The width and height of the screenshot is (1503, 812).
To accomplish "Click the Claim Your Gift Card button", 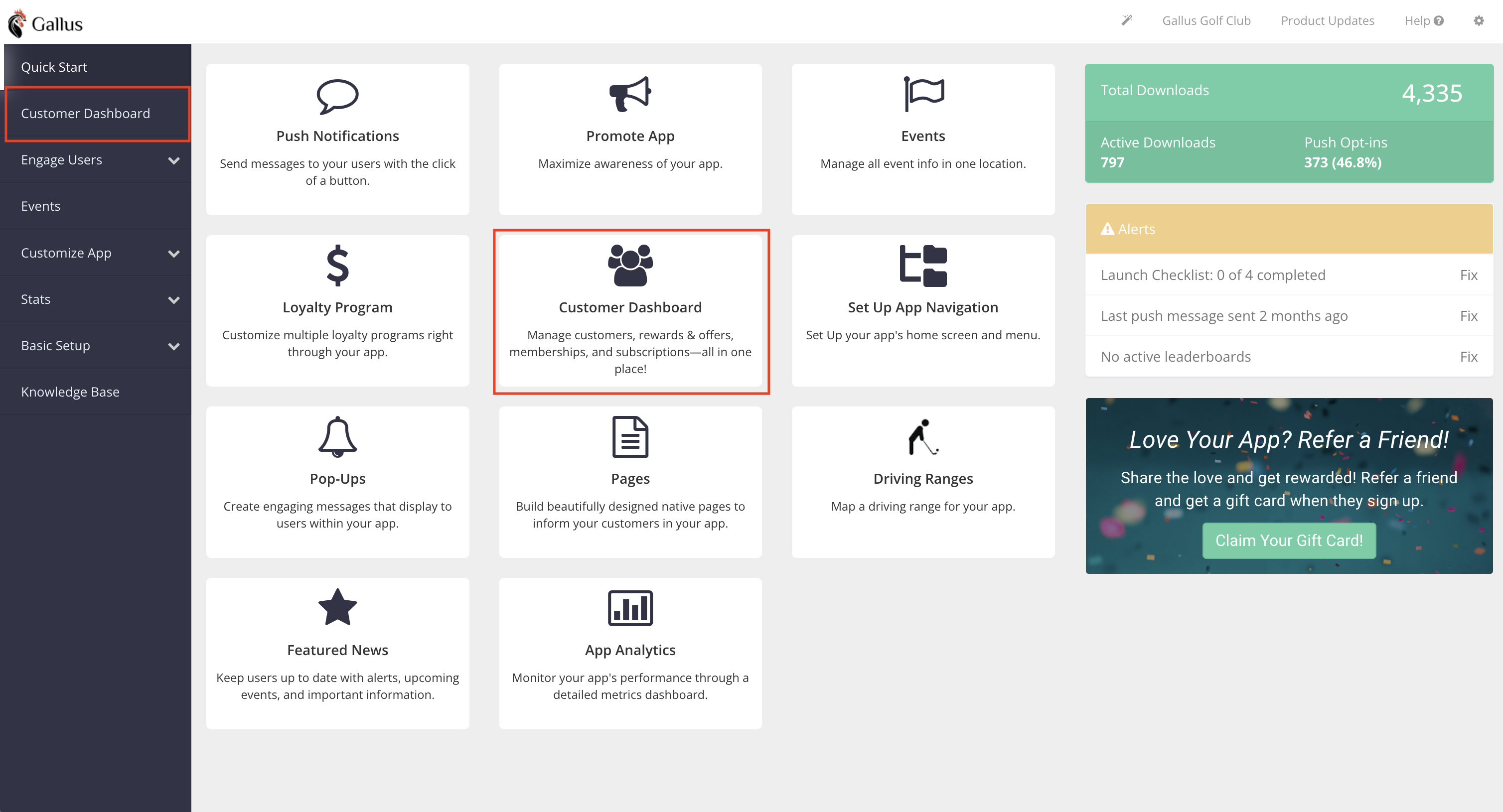I will [x=1289, y=540].
